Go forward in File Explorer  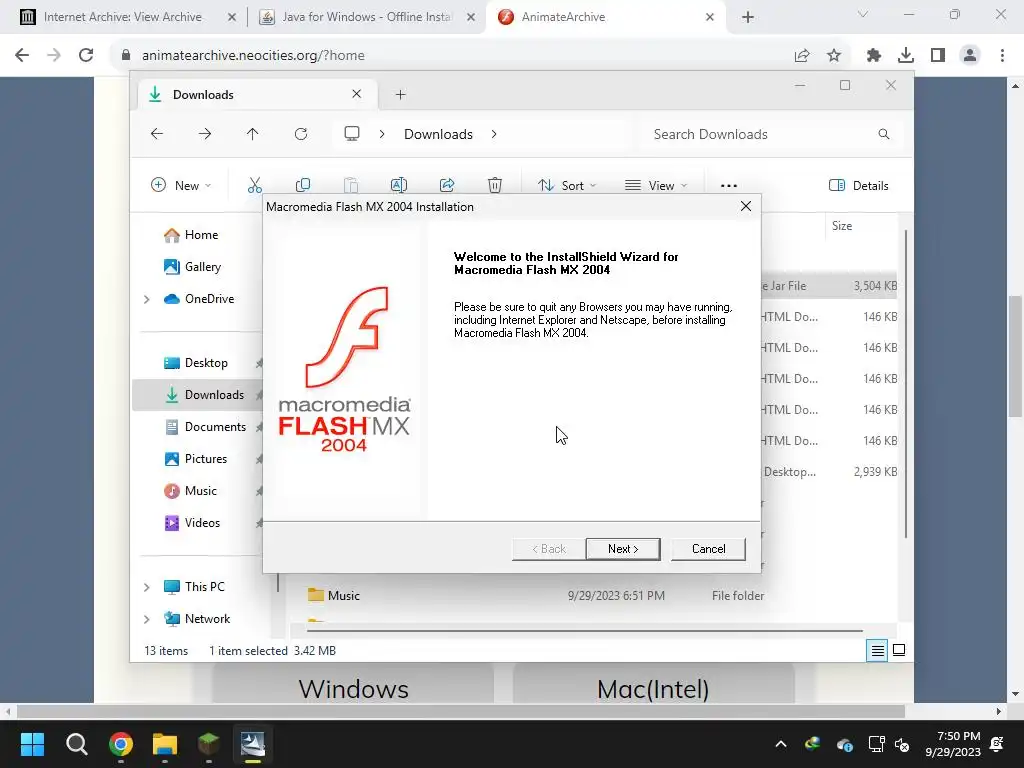tap(205, 134)
